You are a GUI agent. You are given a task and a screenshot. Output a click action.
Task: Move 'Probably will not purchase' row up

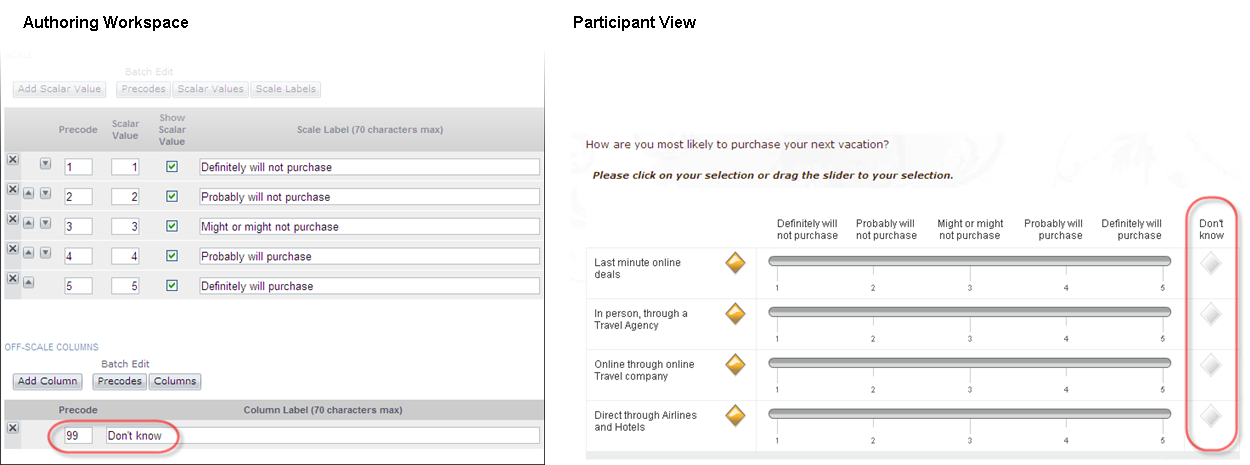click(x=29, y=194)
